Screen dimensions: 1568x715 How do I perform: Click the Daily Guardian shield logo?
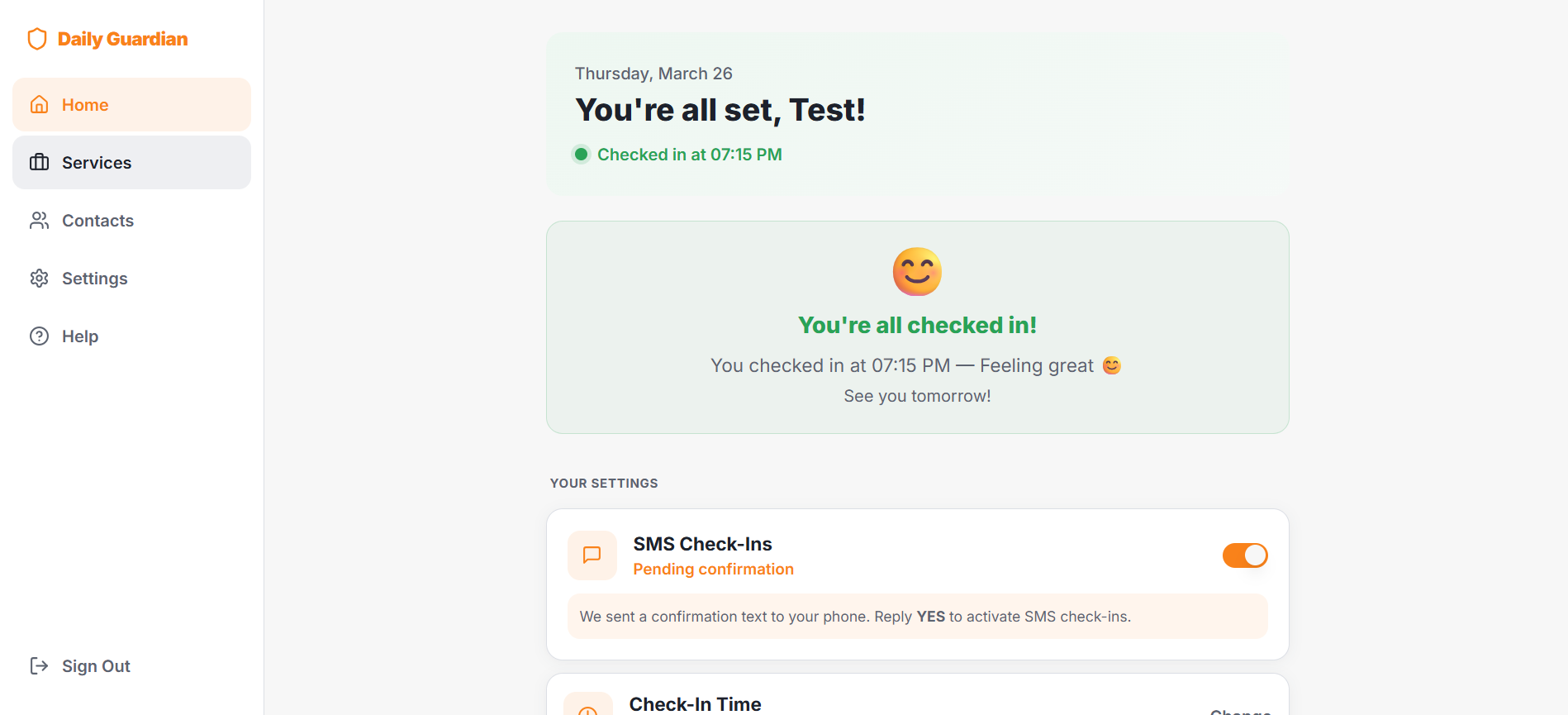[37, 39]
